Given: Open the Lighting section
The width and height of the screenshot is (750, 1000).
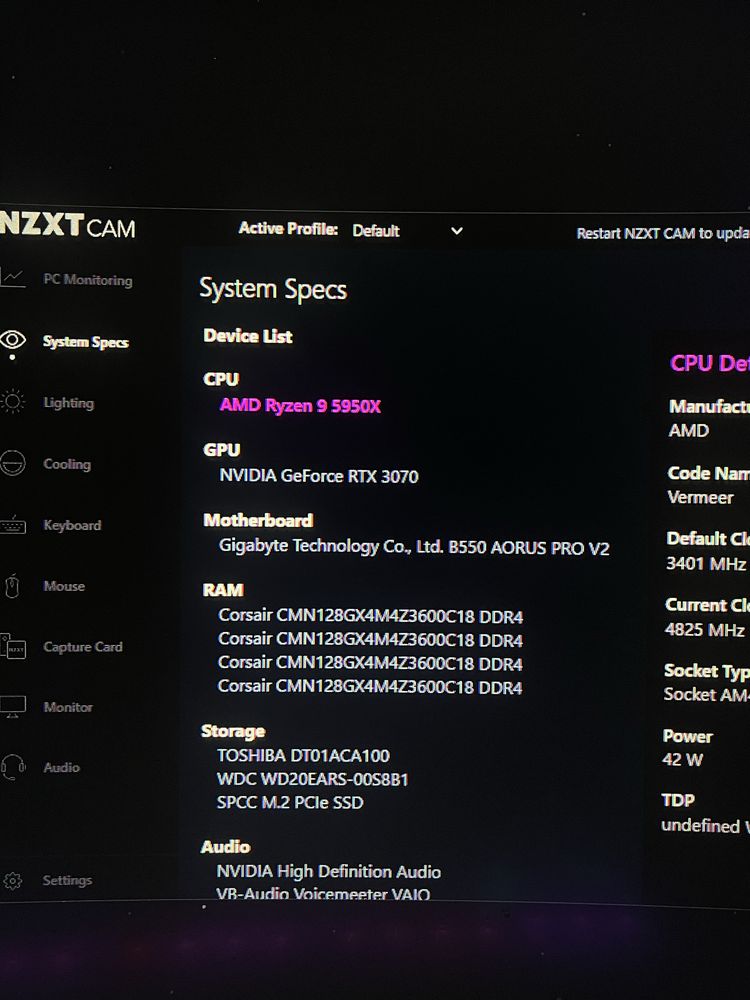Looking at the screenshot, I should (68, 403).
